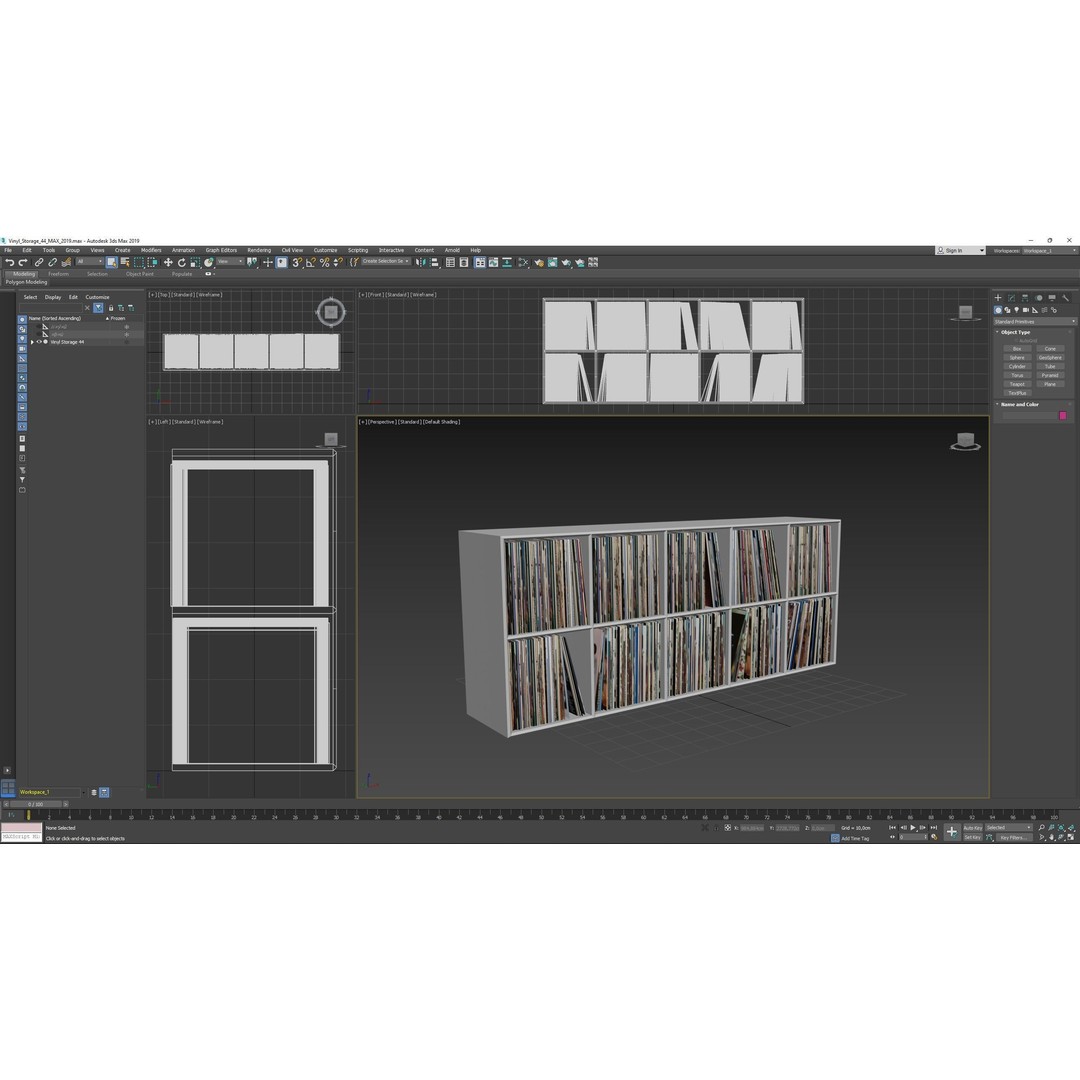Switch to the Motion command panel tab
Image resolution: width=1080 pixels, height=1080 pixels.
click(1039, 298)
